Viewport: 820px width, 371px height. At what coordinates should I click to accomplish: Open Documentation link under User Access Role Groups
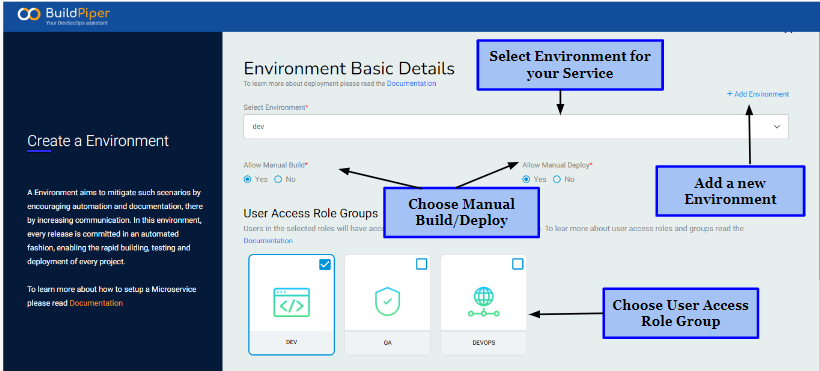[x=268, y=241]
